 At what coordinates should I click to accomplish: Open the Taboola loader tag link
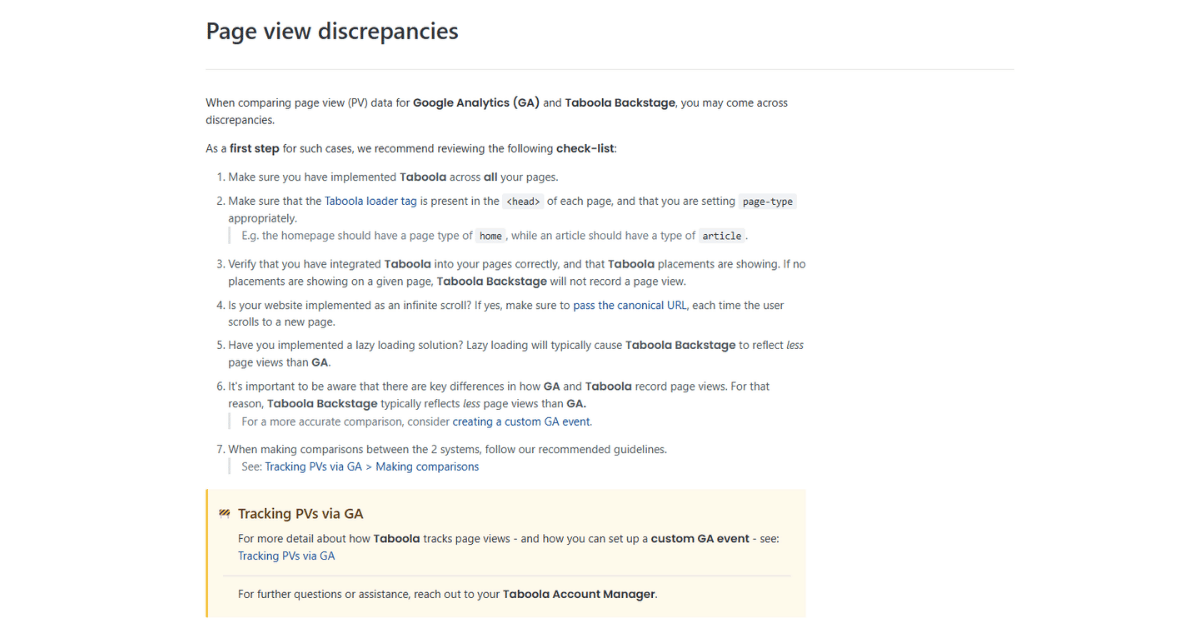(x=371, y=201)
